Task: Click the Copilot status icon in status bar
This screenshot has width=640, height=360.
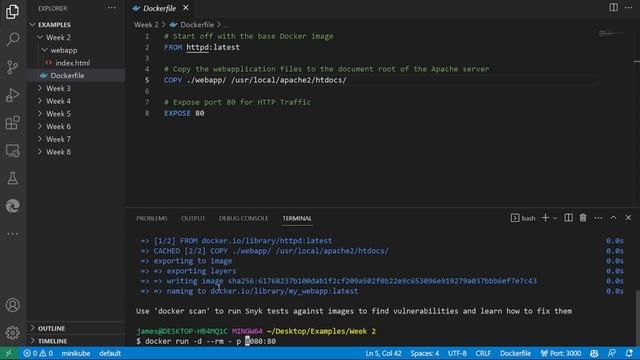Action: [594, 353]
